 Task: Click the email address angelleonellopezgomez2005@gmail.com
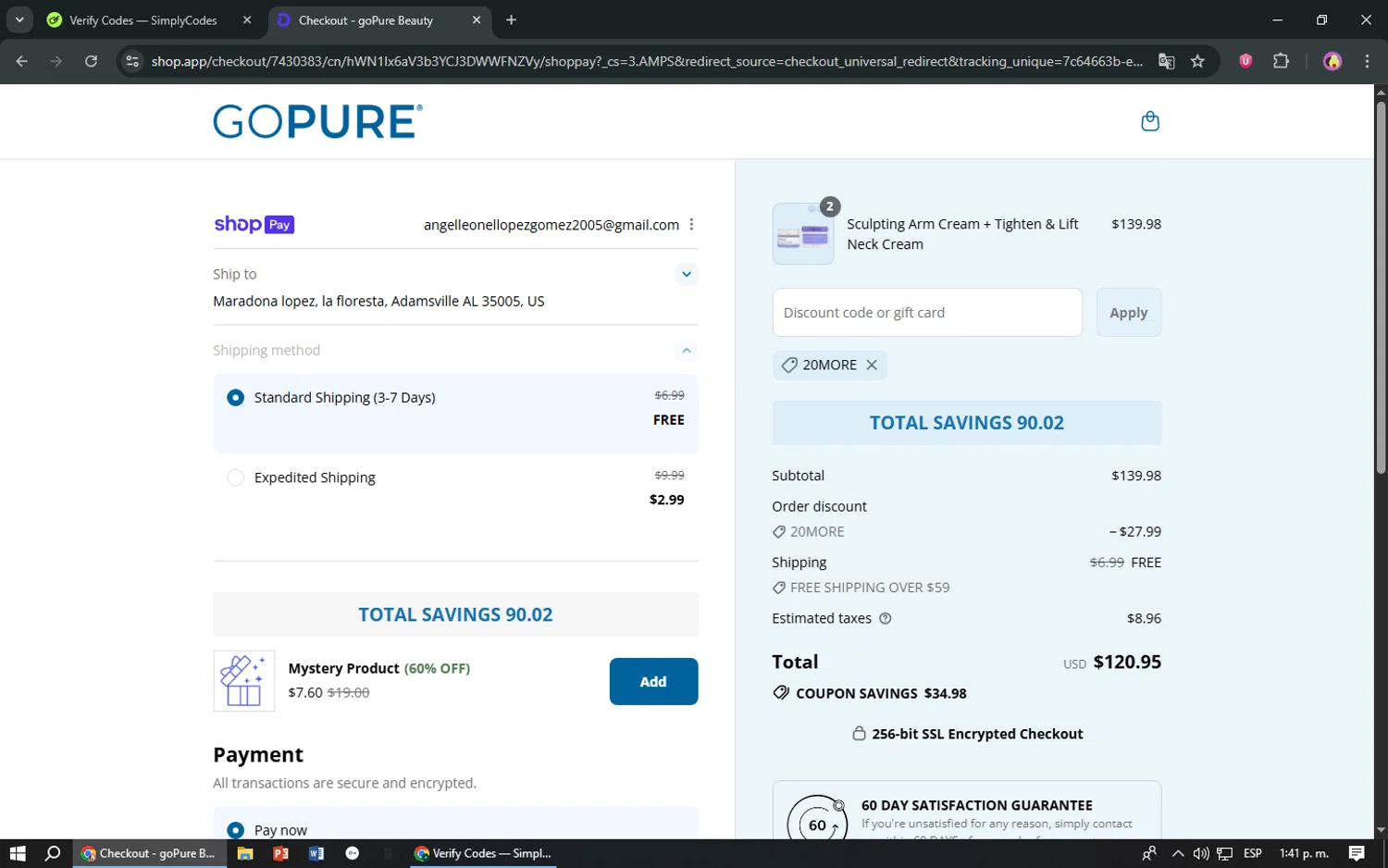(x=551, y=225)
